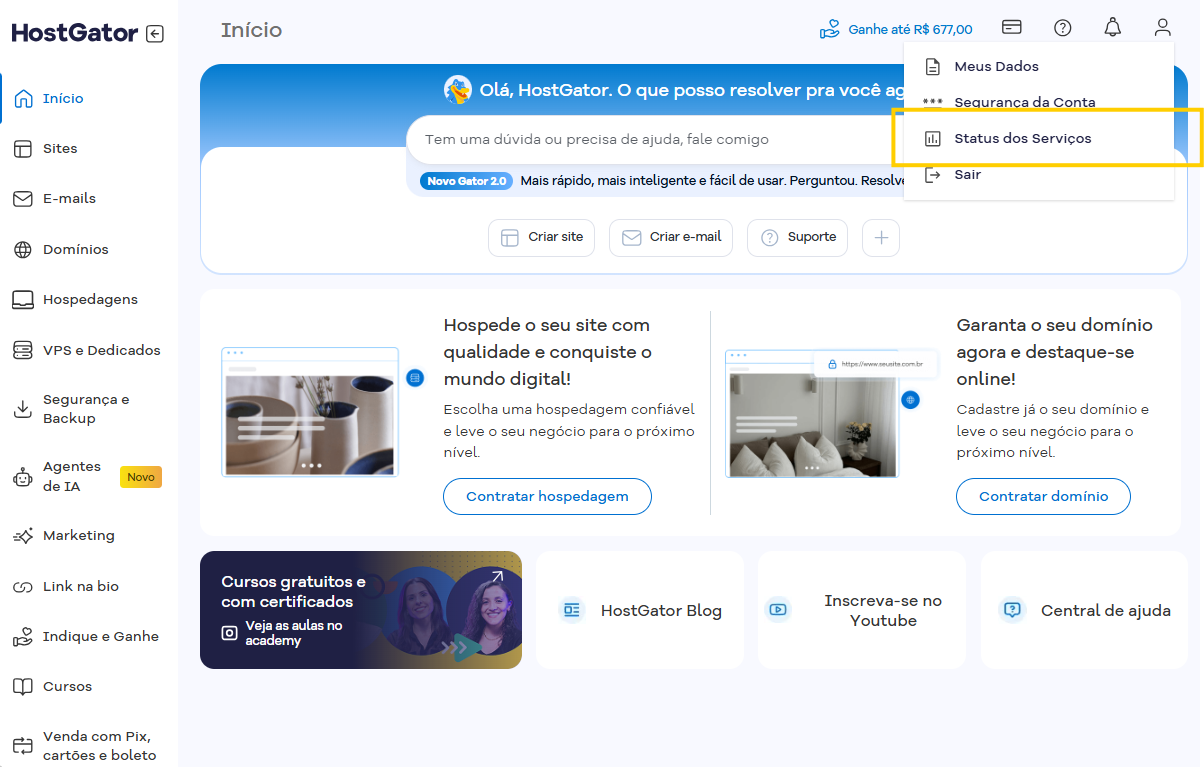Click the user profile icon in header
This screenshot has height=767, width=1204.
tap(1162, 28)
